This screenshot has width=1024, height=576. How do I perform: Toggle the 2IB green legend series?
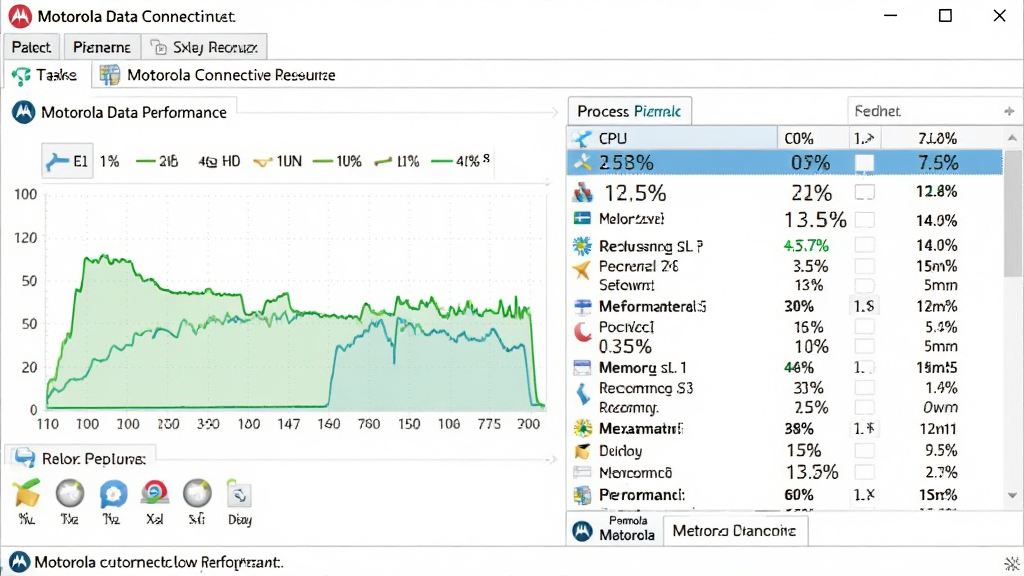tap(157, 161)
